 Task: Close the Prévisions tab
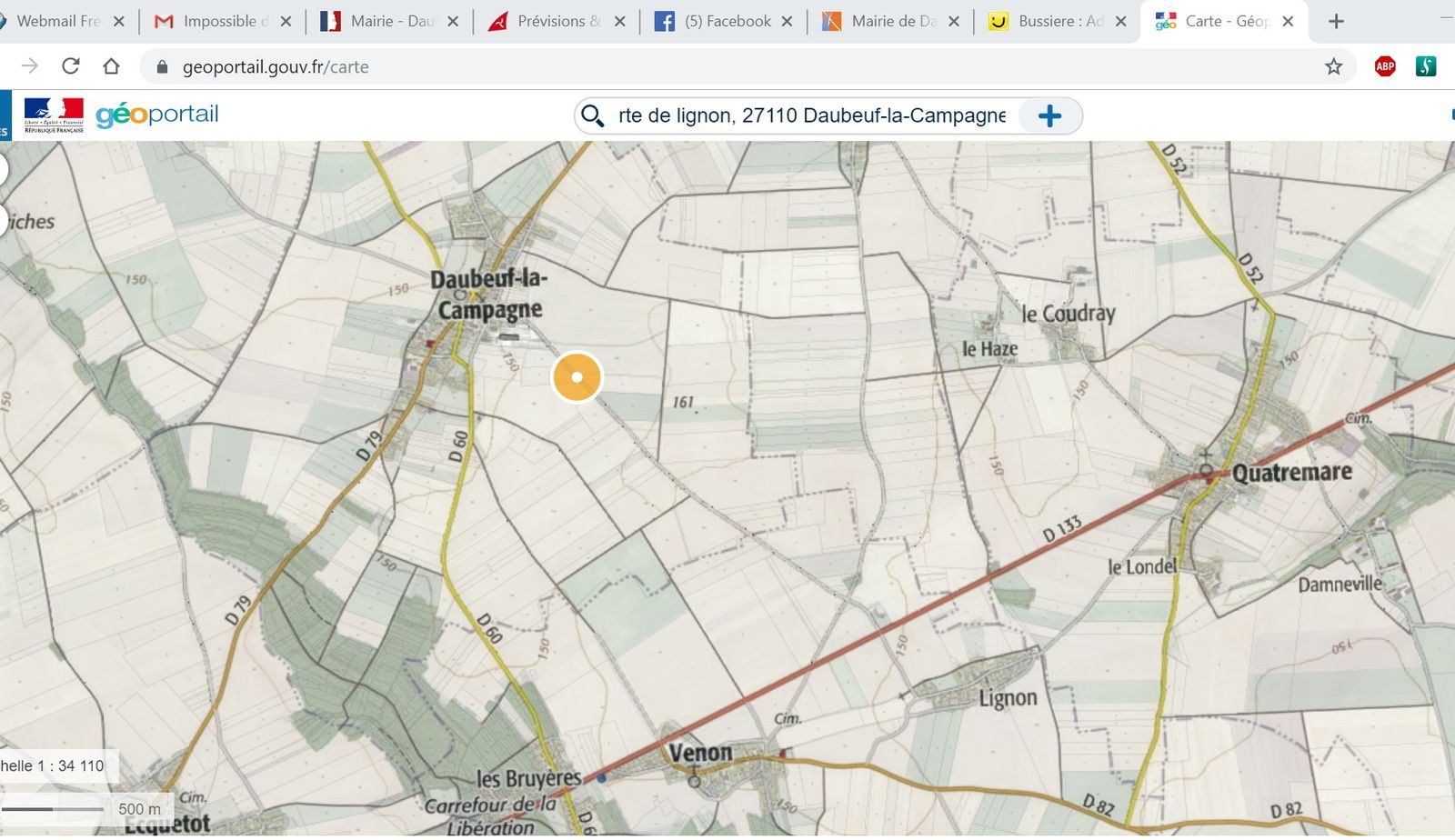click(620, 21)
